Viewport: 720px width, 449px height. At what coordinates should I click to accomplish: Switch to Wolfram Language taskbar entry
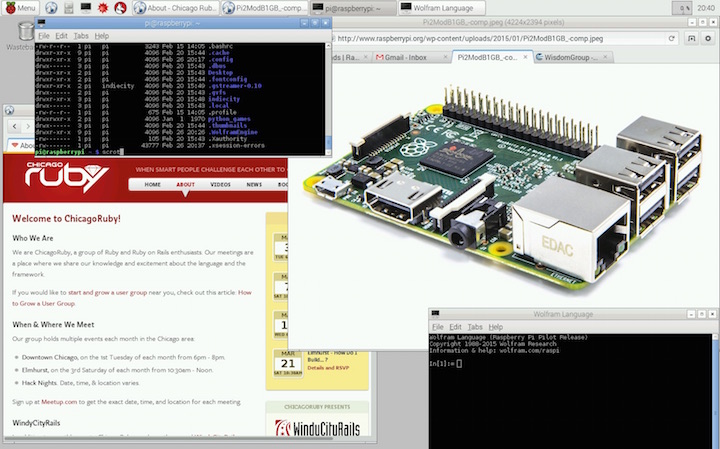(x=442, y=8)
